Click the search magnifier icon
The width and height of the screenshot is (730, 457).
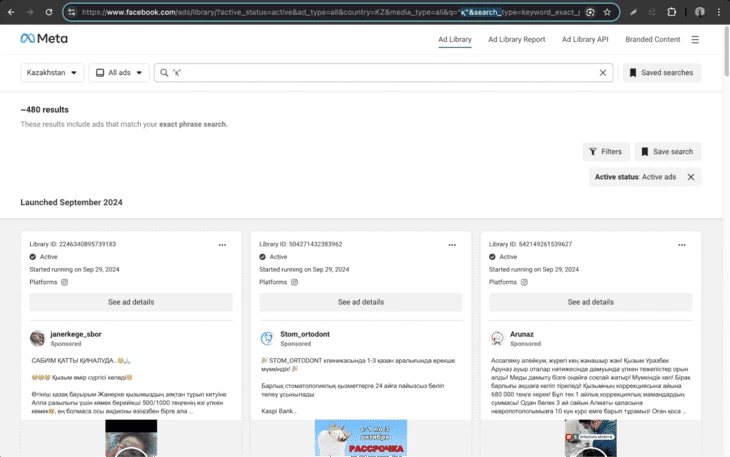[164, 73]
